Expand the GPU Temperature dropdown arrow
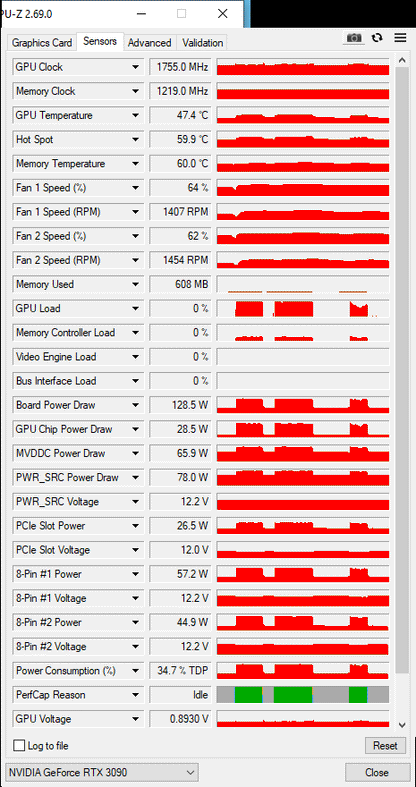This screenshot has width=416, height=787. point(135,115)
